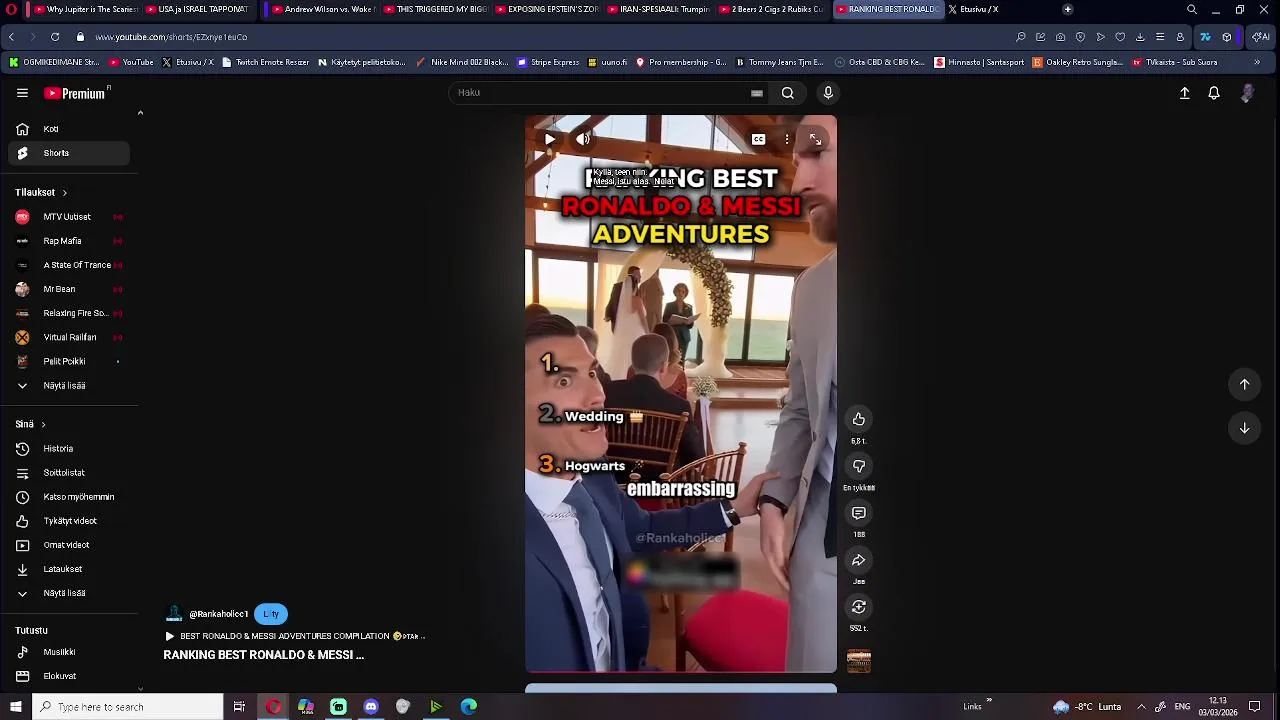Image resolution: width=1280 pixels, height=720 pixels.
Task: Open Discord from the Windows taskbar
Action: click(371, 707)
